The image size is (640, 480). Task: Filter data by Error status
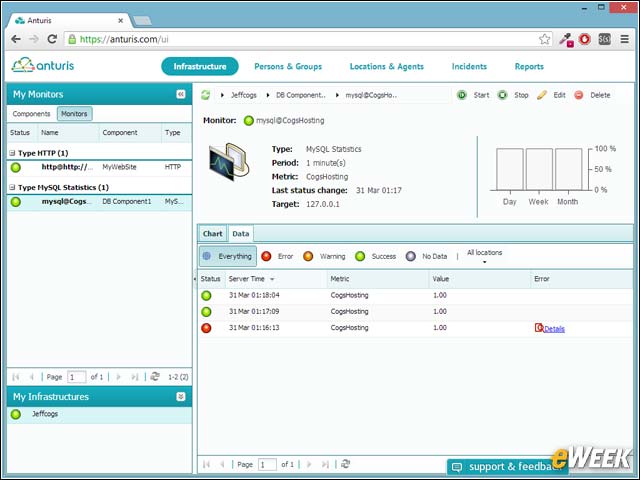point(277,256)
